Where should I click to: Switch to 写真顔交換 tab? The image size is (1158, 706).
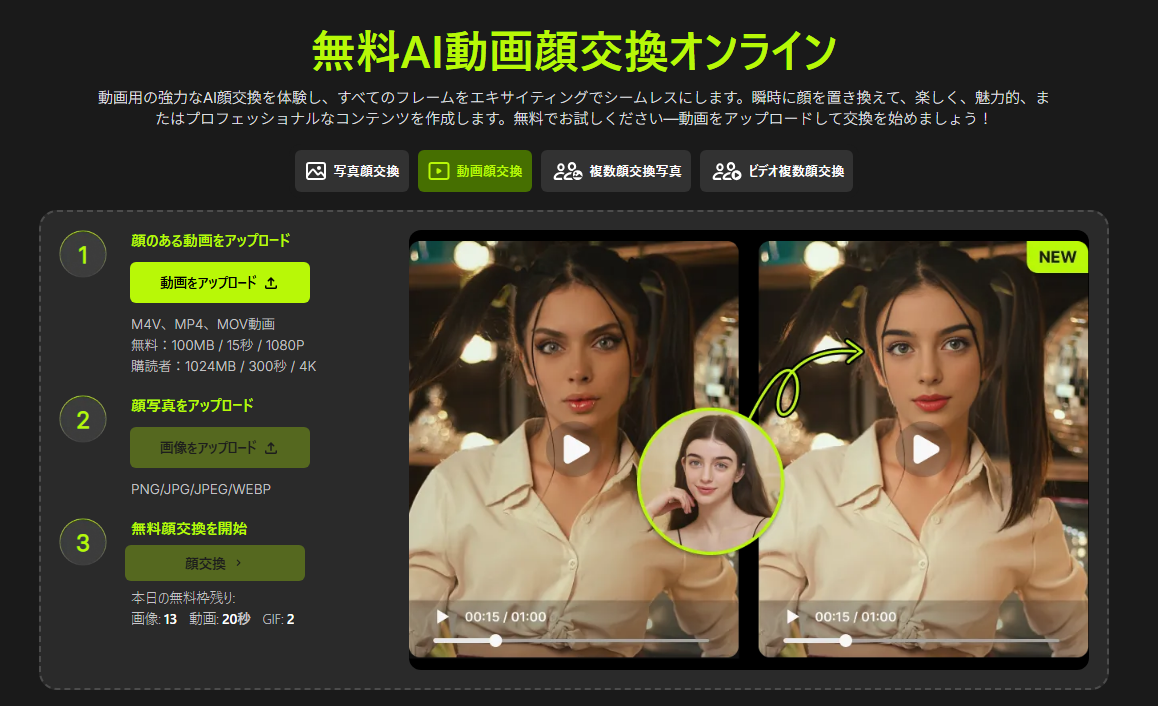click(x=352, y=171)
